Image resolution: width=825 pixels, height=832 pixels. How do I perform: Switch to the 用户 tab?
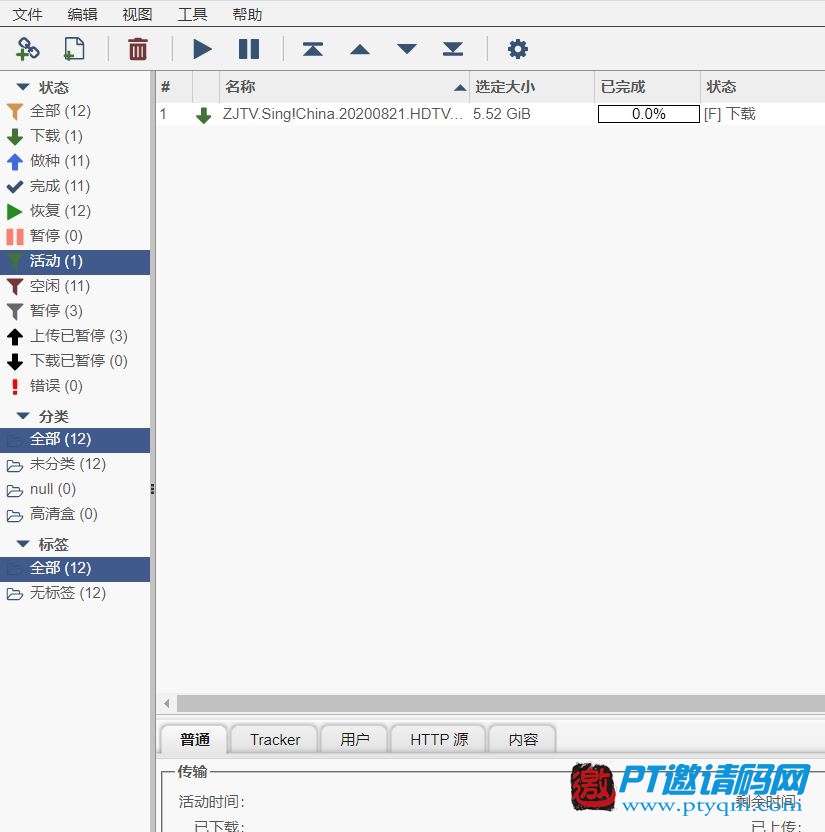coord(354,739)
